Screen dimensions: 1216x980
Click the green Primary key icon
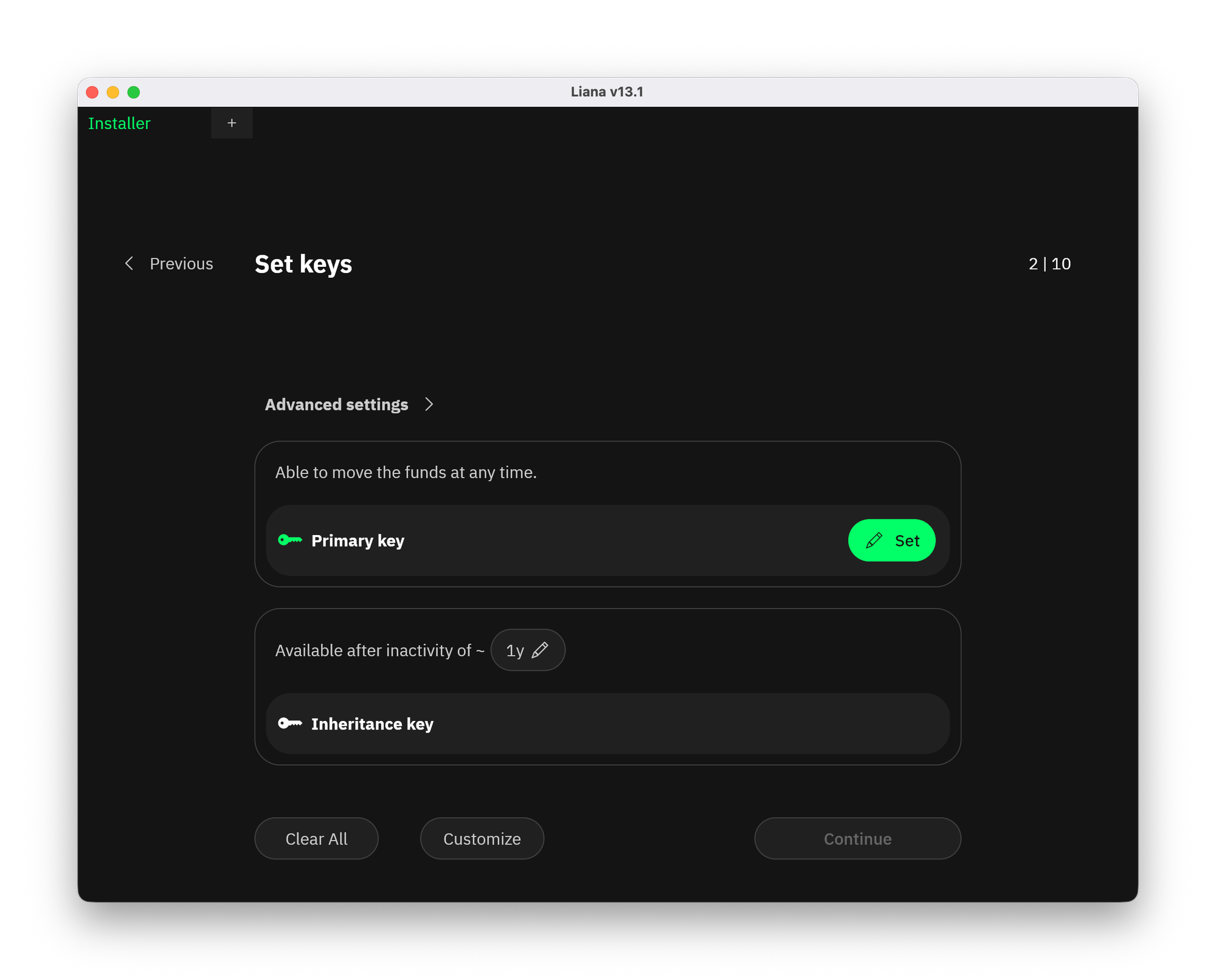289,540
